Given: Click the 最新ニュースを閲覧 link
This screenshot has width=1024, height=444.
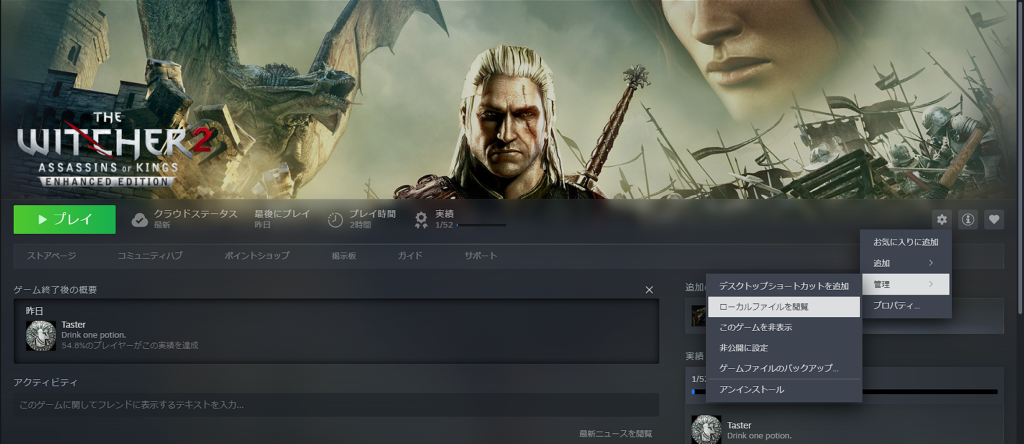Looking at the screenshot, I should coord(615,434).
